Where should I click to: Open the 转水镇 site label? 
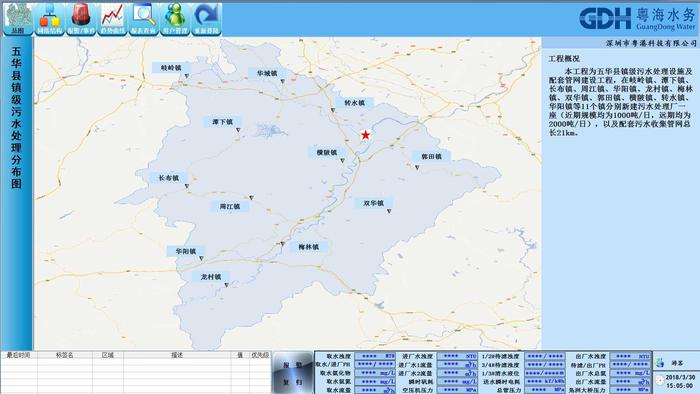click(354, 103)
